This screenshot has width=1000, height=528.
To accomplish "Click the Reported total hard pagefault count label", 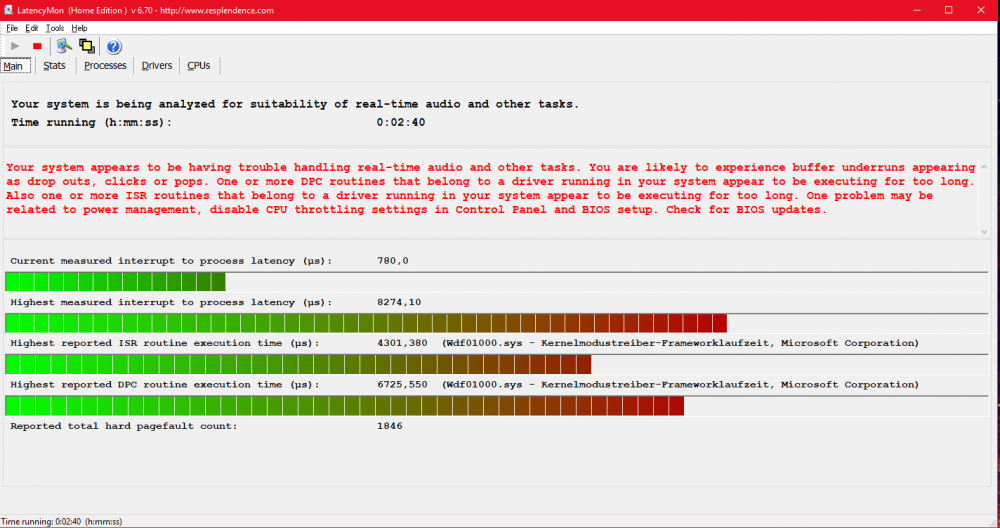I will (124, 426).
